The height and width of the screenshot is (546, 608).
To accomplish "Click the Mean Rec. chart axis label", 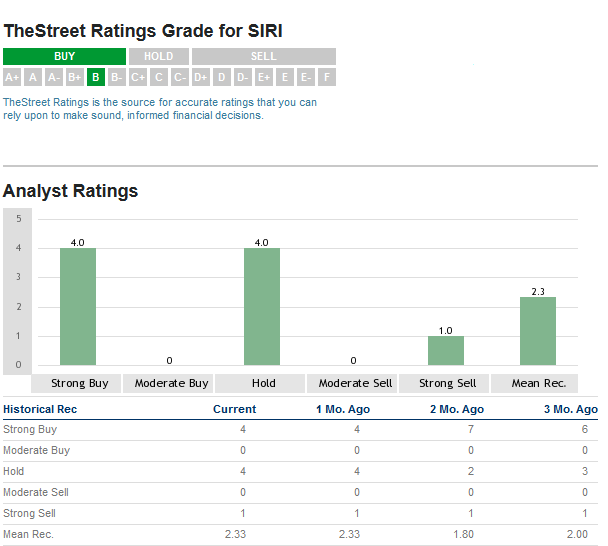I will pos(534,384).
